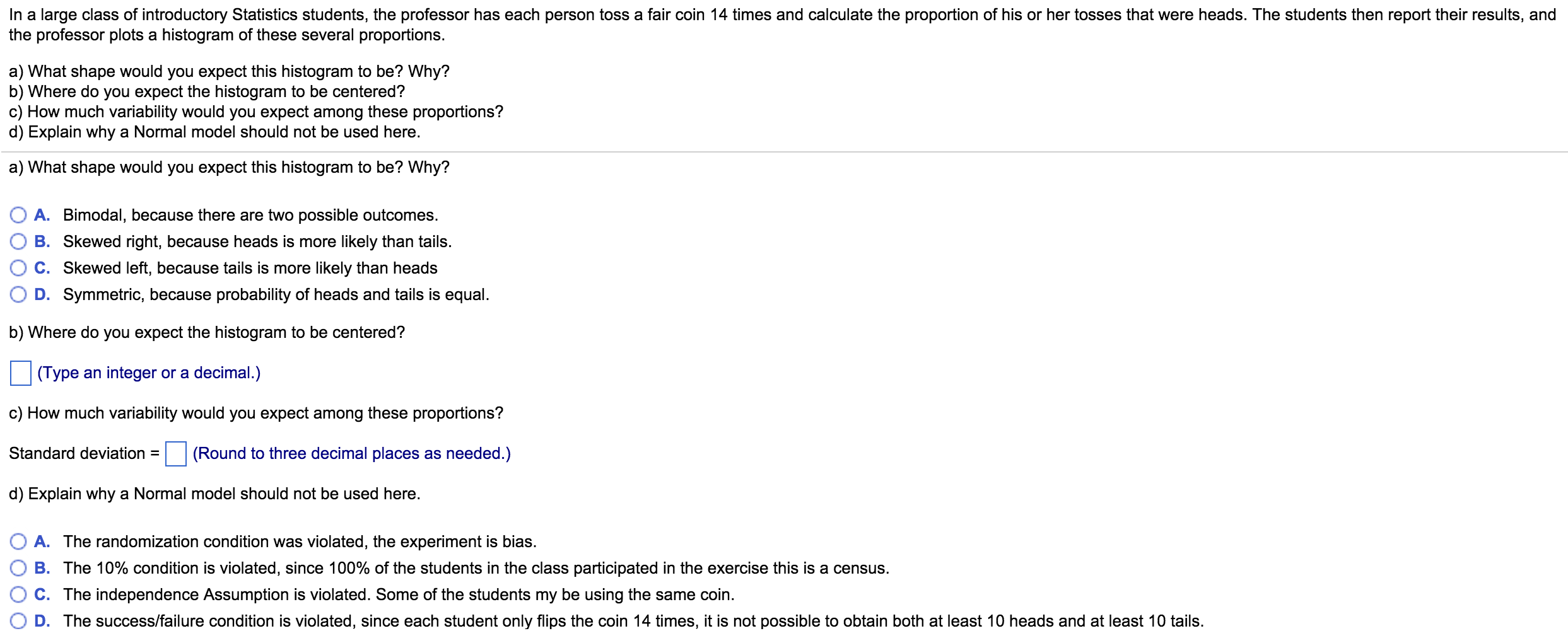1568x643 pixels.
Task: Select option D Symmetric histogram shape
Action: [18, 295]
